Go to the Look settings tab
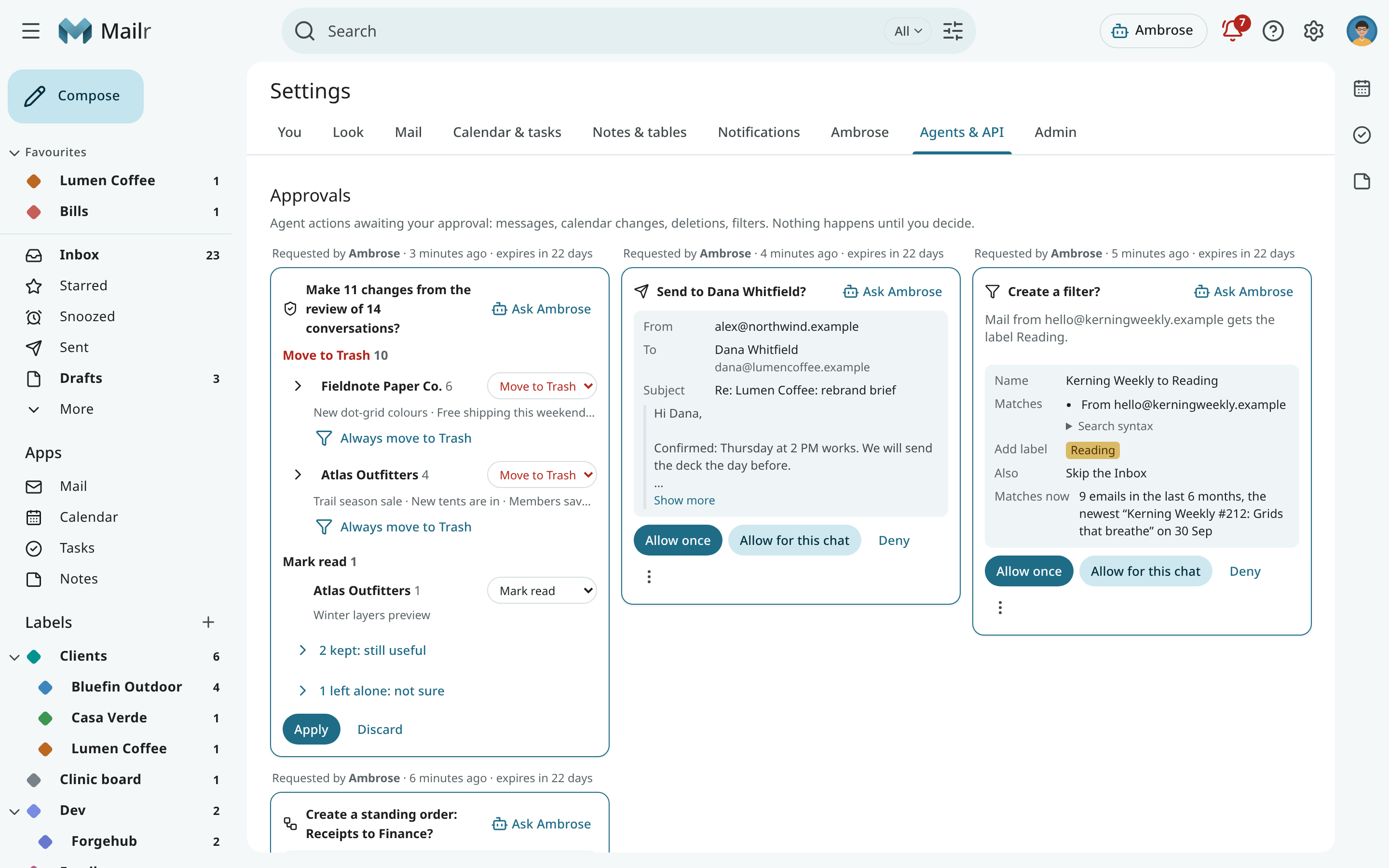 coord(348,132)
